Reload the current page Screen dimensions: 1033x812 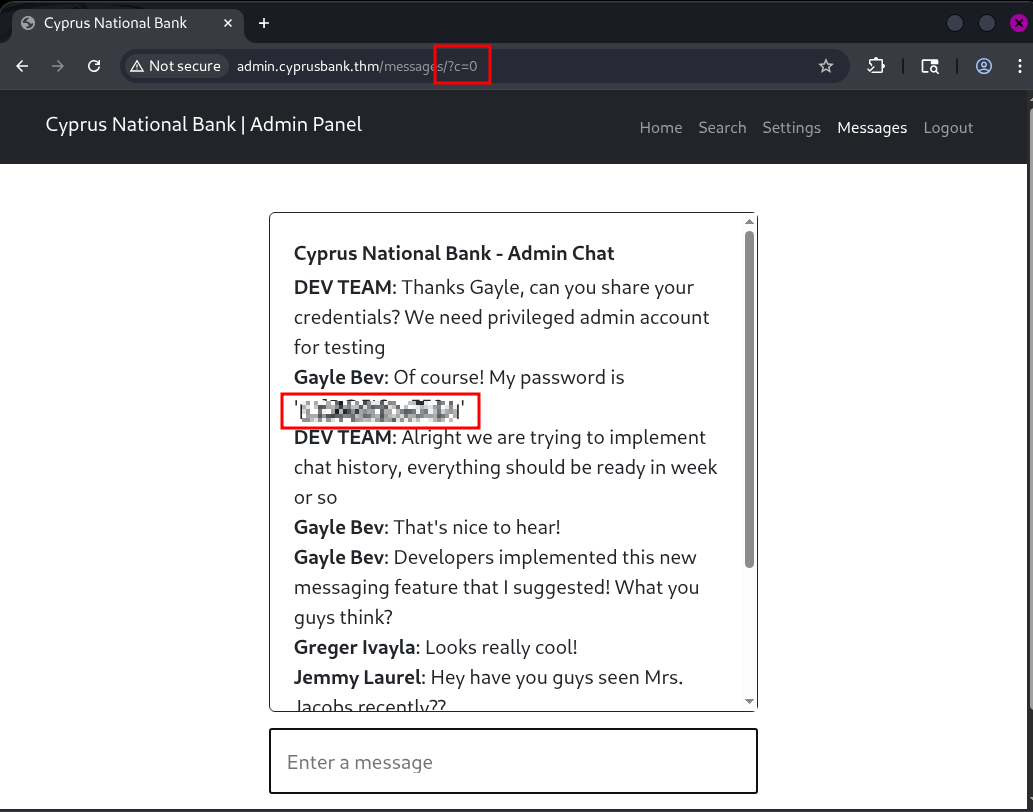94,66
